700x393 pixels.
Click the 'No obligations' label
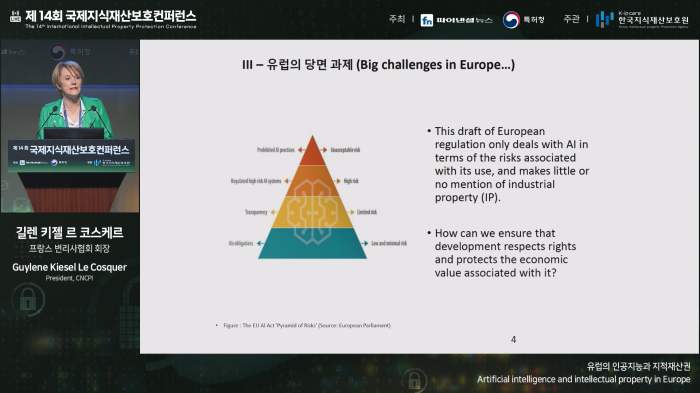[x=241, y=243]
